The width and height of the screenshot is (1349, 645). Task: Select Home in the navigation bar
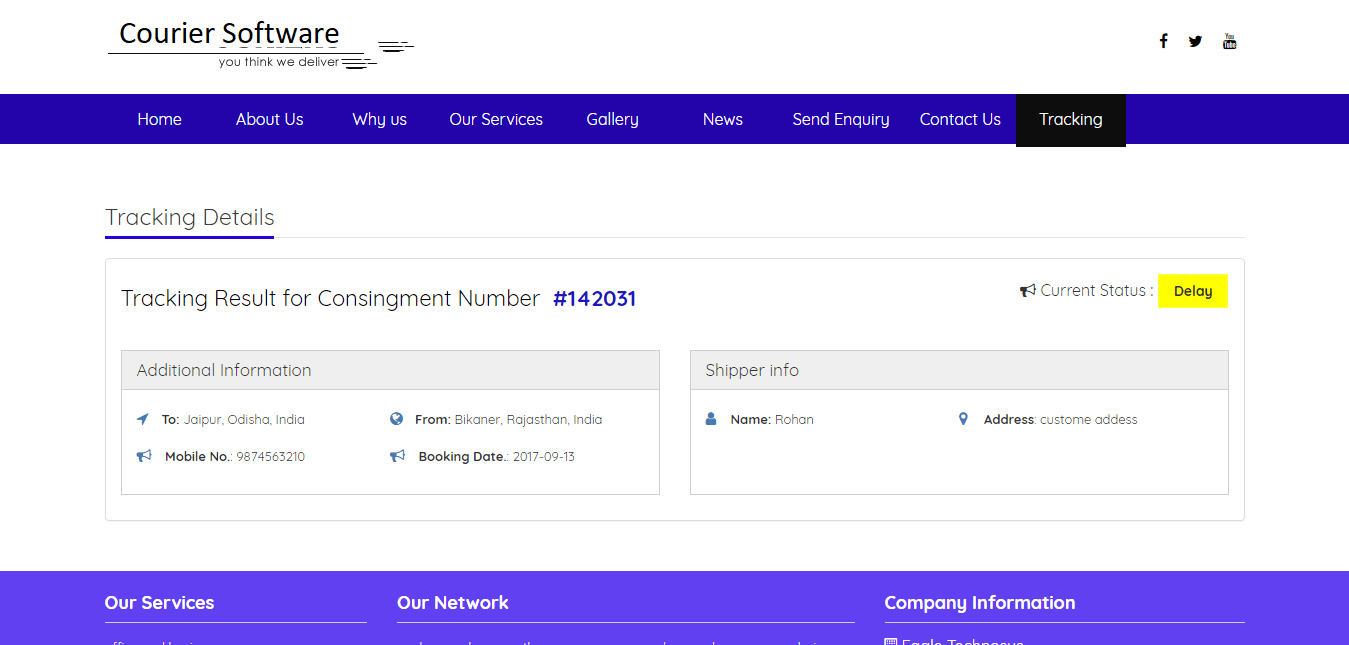[x=159, y=119]
